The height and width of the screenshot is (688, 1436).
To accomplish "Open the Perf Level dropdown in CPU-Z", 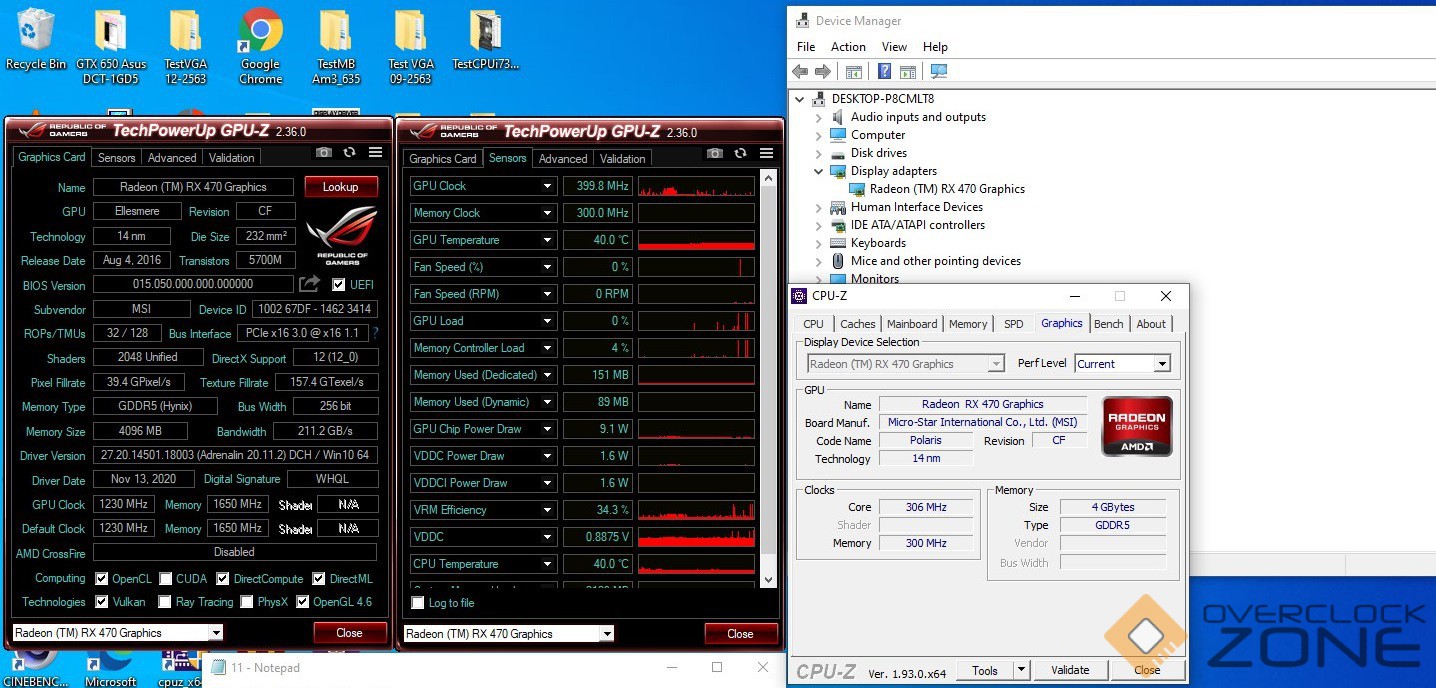I will click(1161, 364).
